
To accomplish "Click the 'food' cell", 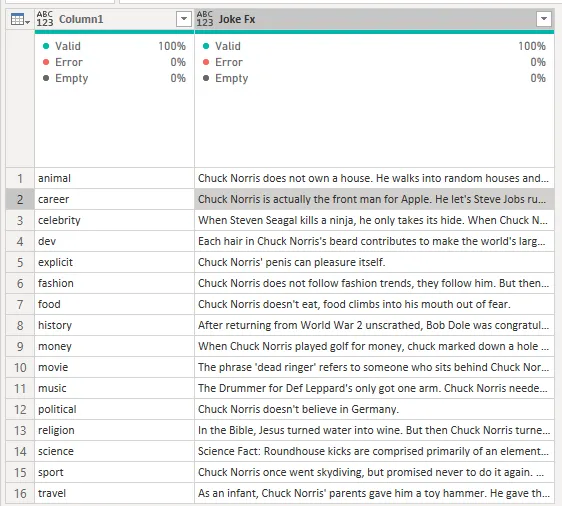I will (114, 304).
